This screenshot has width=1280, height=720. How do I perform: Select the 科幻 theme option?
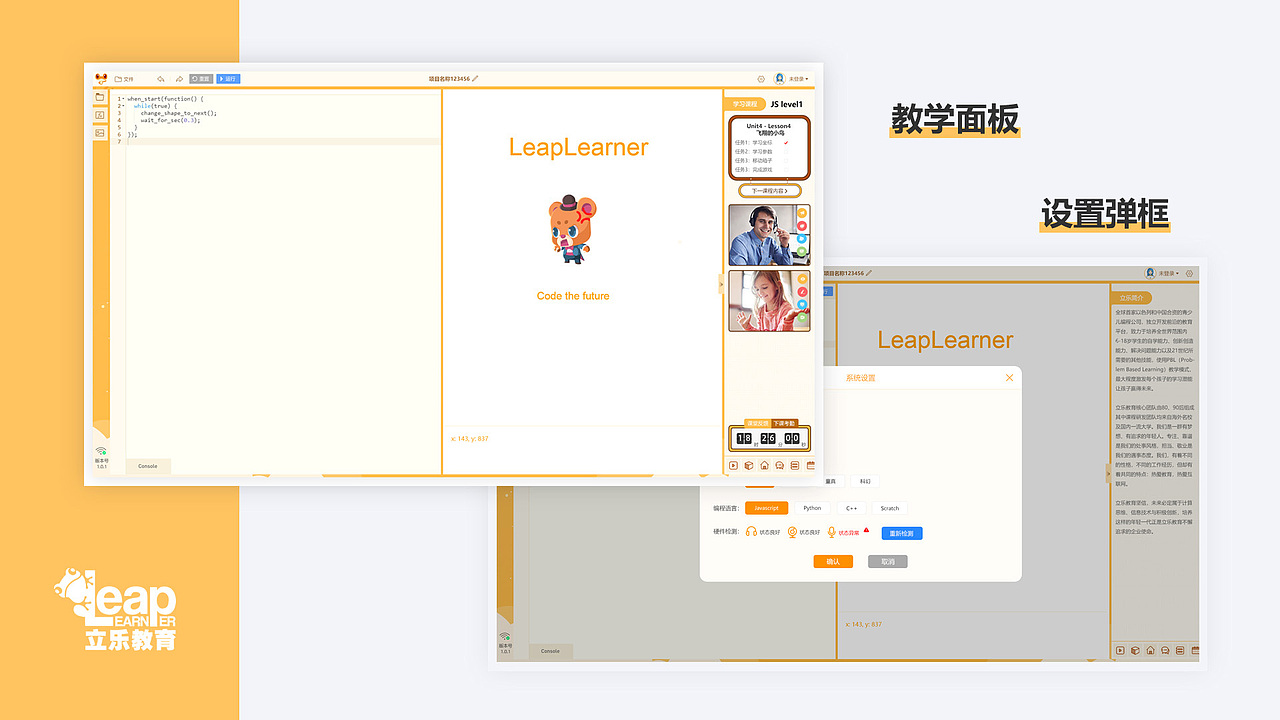(865, 481)
